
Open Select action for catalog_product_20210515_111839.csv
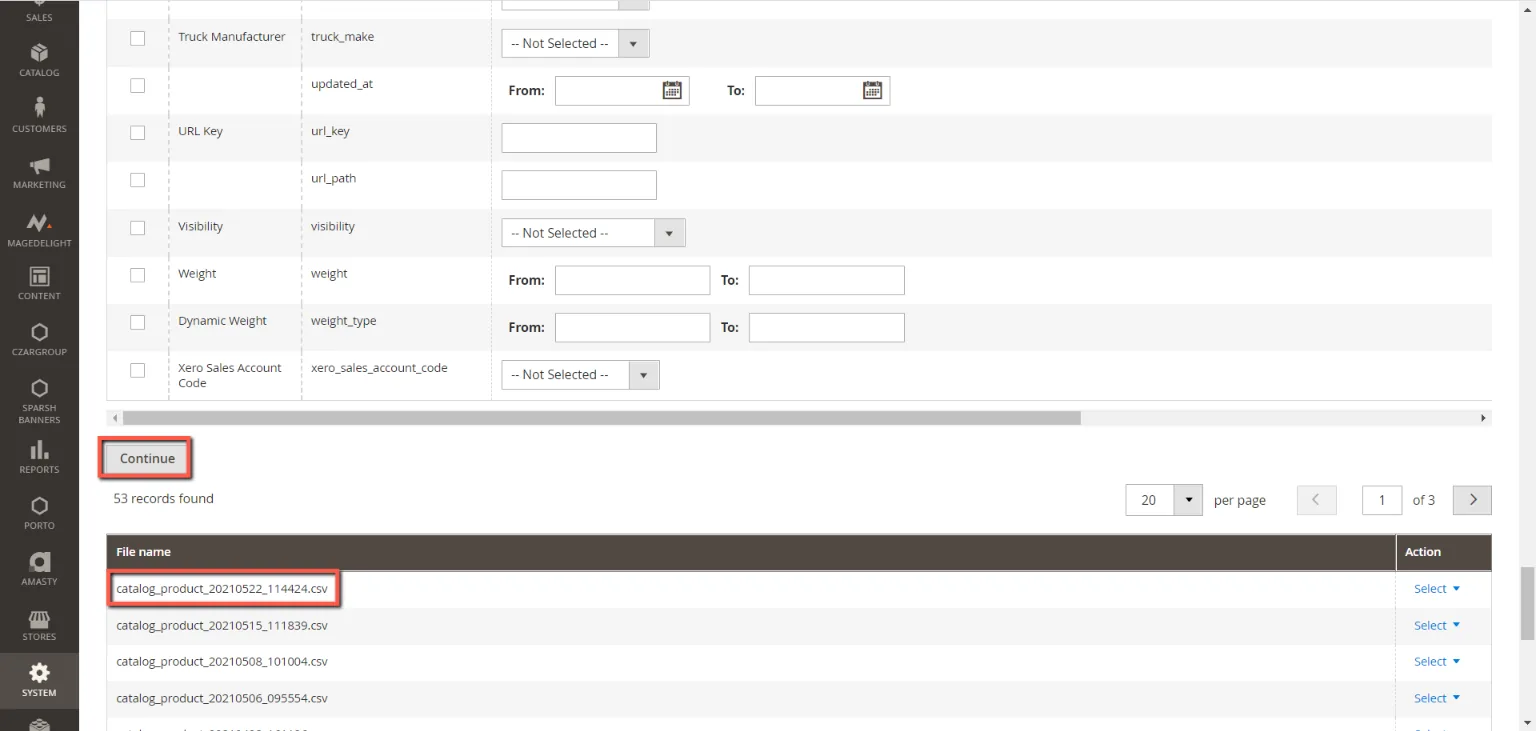click(x=1437, y=625)
